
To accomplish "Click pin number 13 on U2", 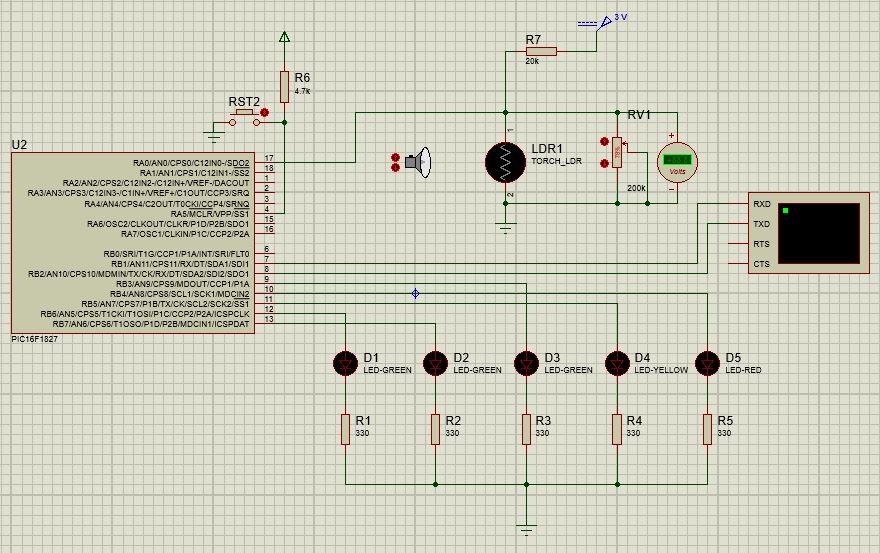I will pos(269,319).
